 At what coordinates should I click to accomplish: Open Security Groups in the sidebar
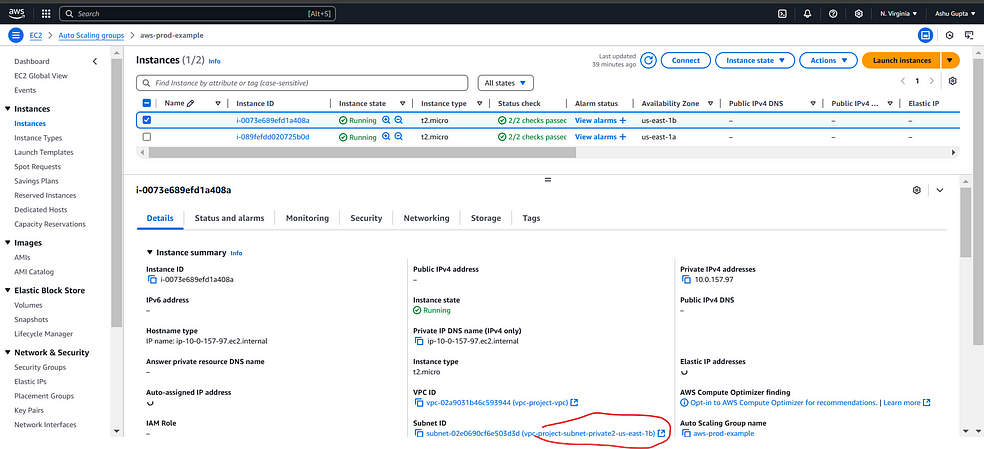tap(40, 367)
